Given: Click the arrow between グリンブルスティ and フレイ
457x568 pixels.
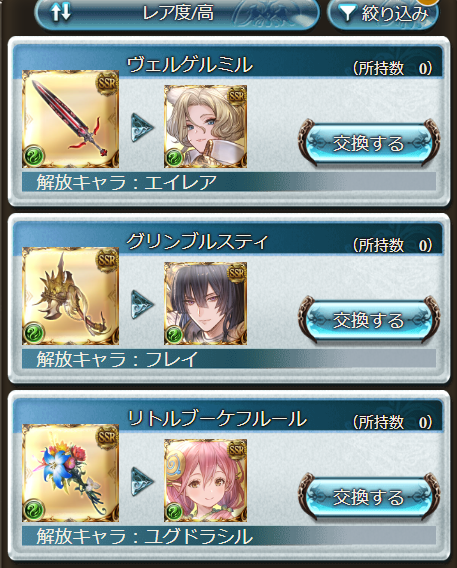Looking at the screenshot, I should (142, 304).
